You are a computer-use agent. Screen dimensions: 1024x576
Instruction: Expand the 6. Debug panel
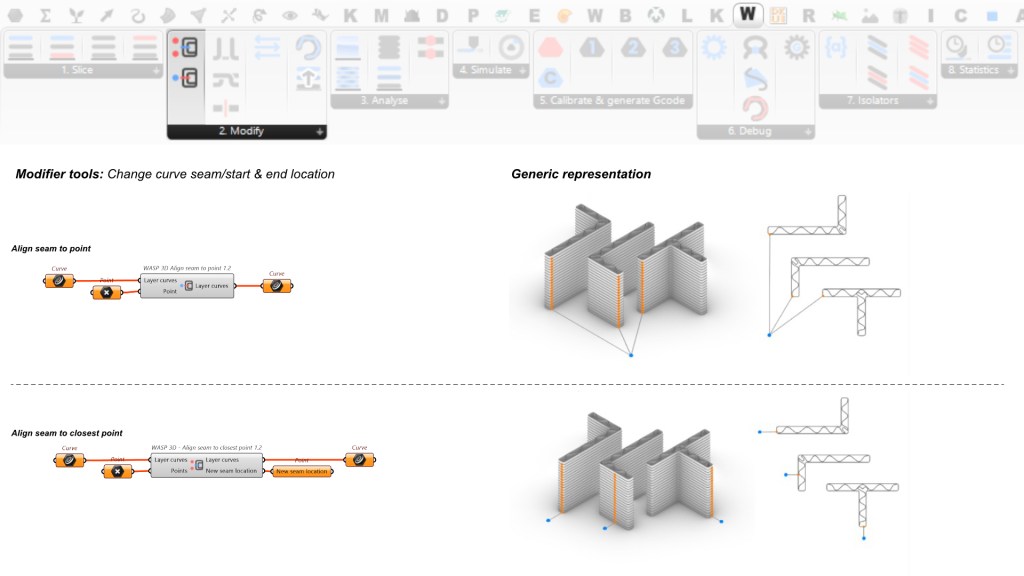[808, 131]
